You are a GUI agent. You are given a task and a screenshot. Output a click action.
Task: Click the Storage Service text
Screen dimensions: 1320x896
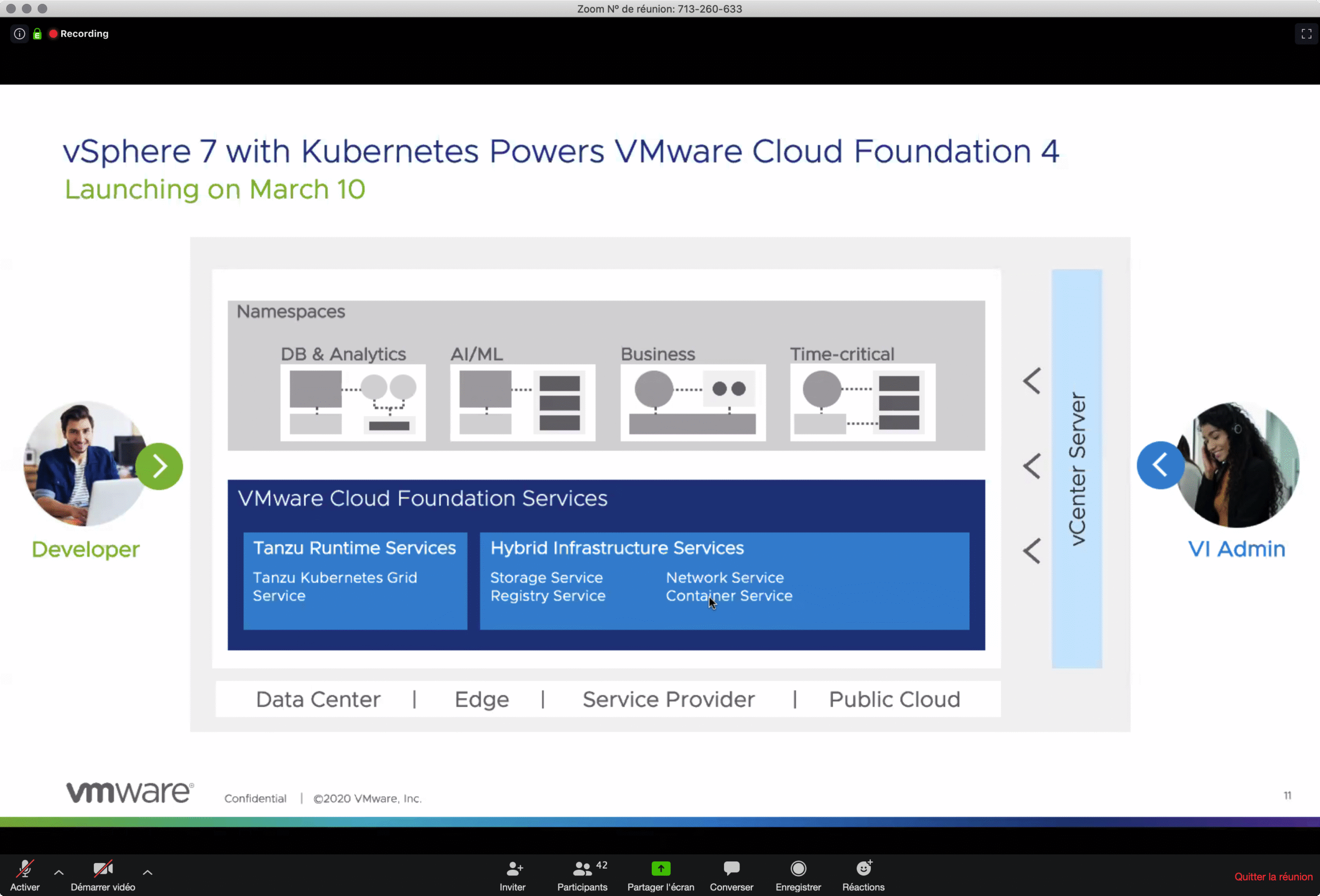point(547,577)
